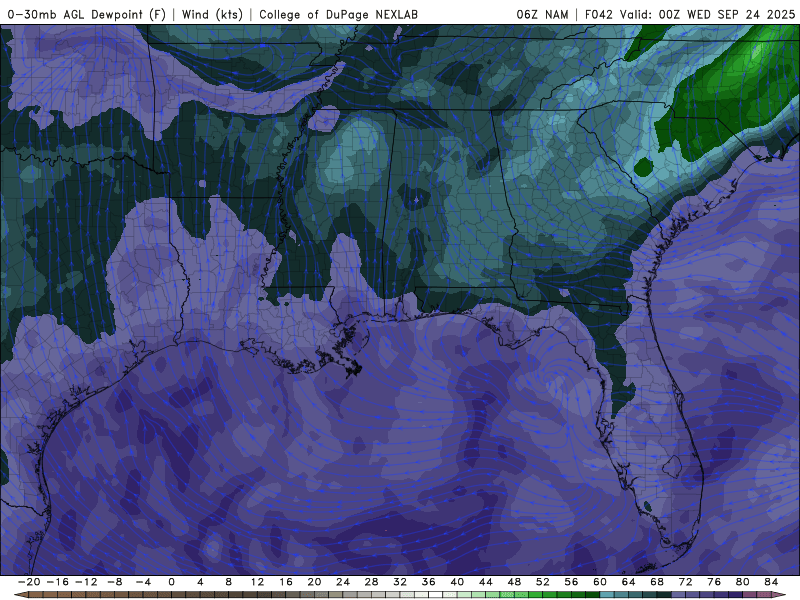This screenshot has width=800, height=600.
Task: Click the 48 value on the color scale
Action: [x=514, y=582]
